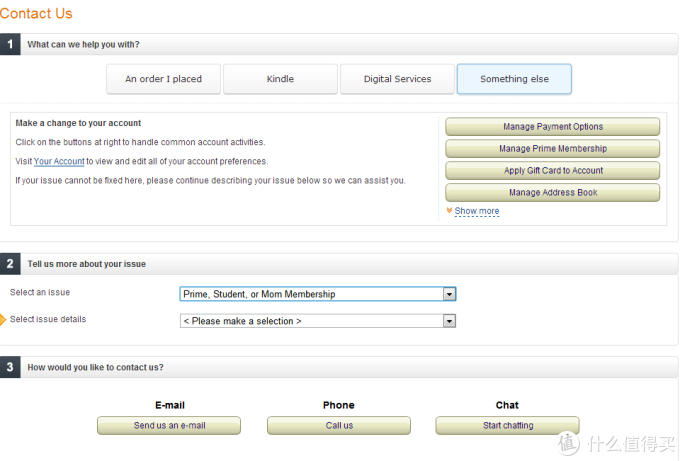The image size is (680, 461).
Task: Click the Contact Us page title
Action: 36,13
